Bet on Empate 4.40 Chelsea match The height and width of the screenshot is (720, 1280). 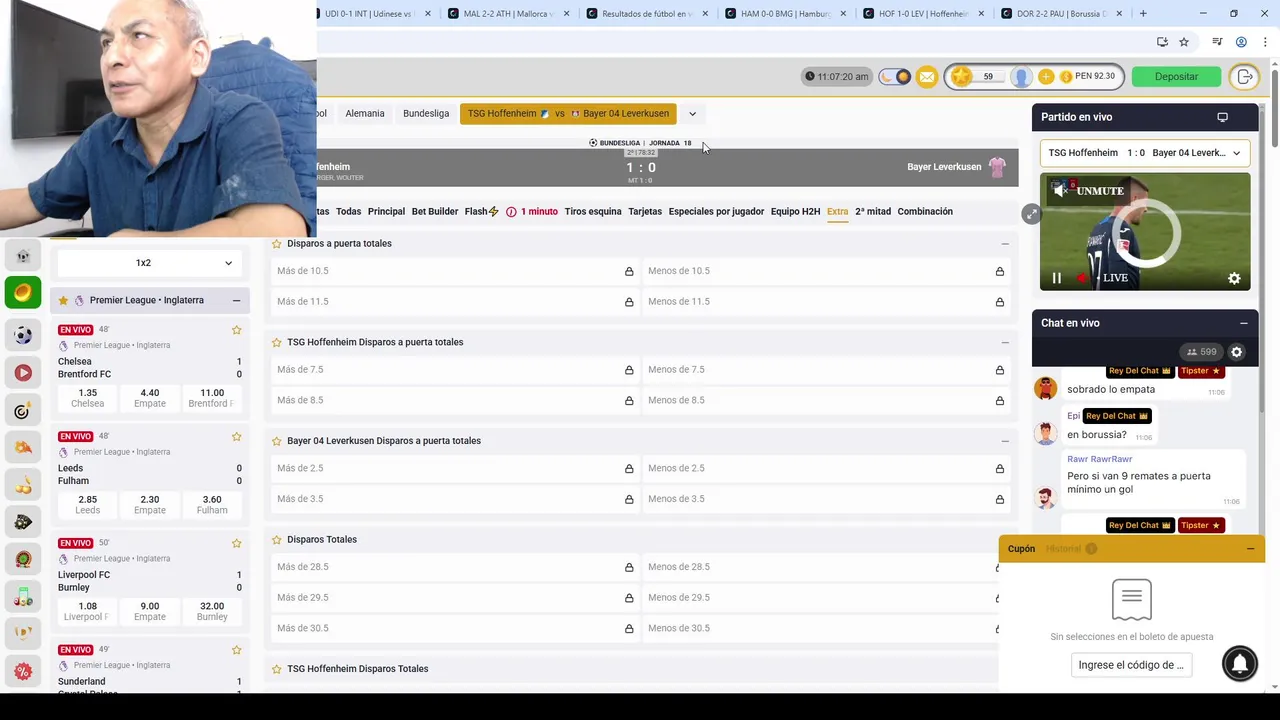pyautogui.click(x=150, y=398)
